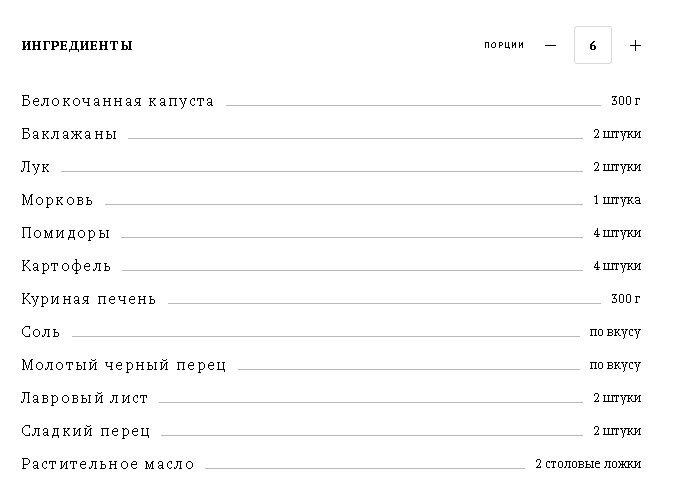Click the portions number field showing 6

593,46
